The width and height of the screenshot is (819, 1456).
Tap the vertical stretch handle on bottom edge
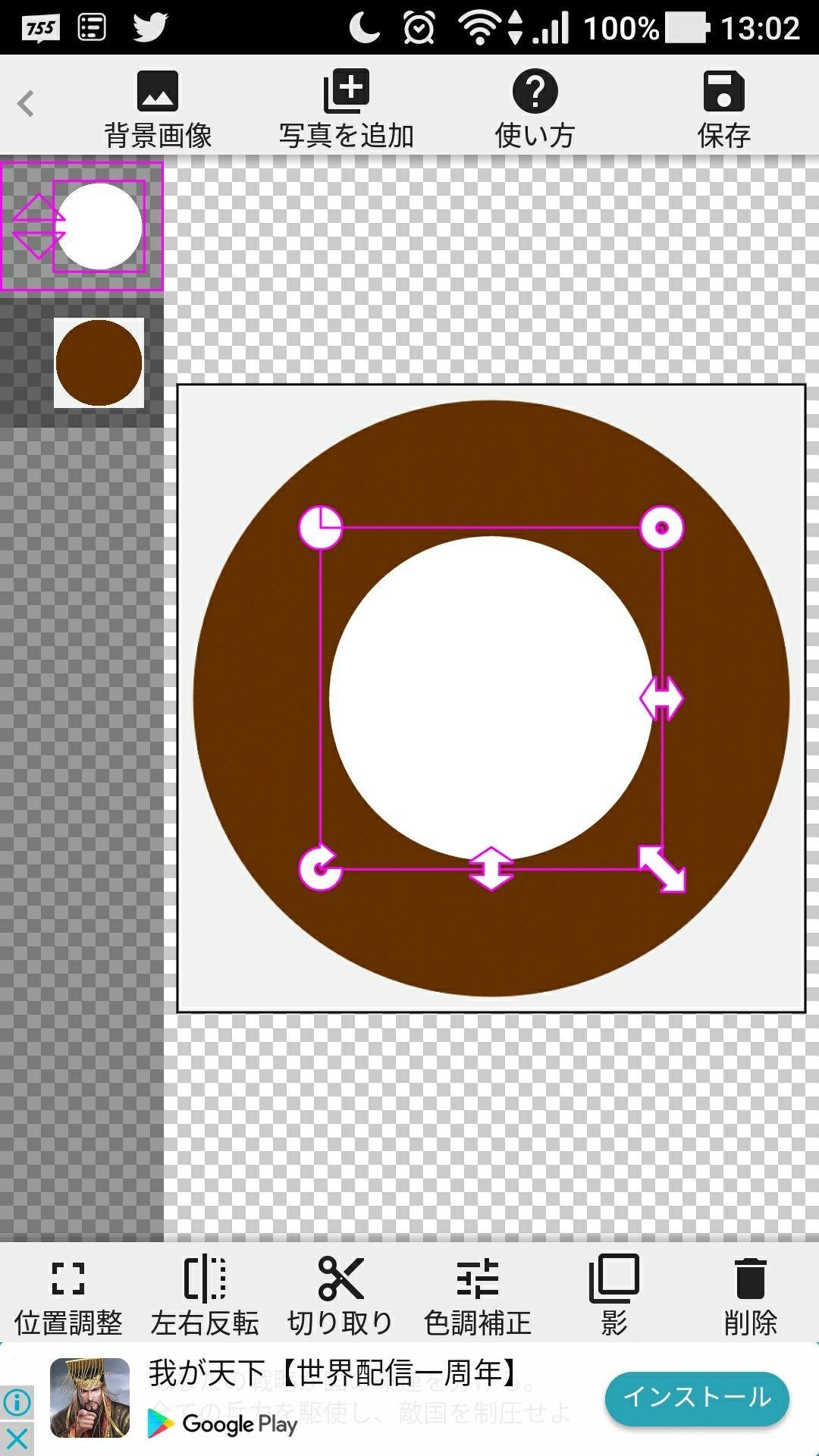point(491,868)
